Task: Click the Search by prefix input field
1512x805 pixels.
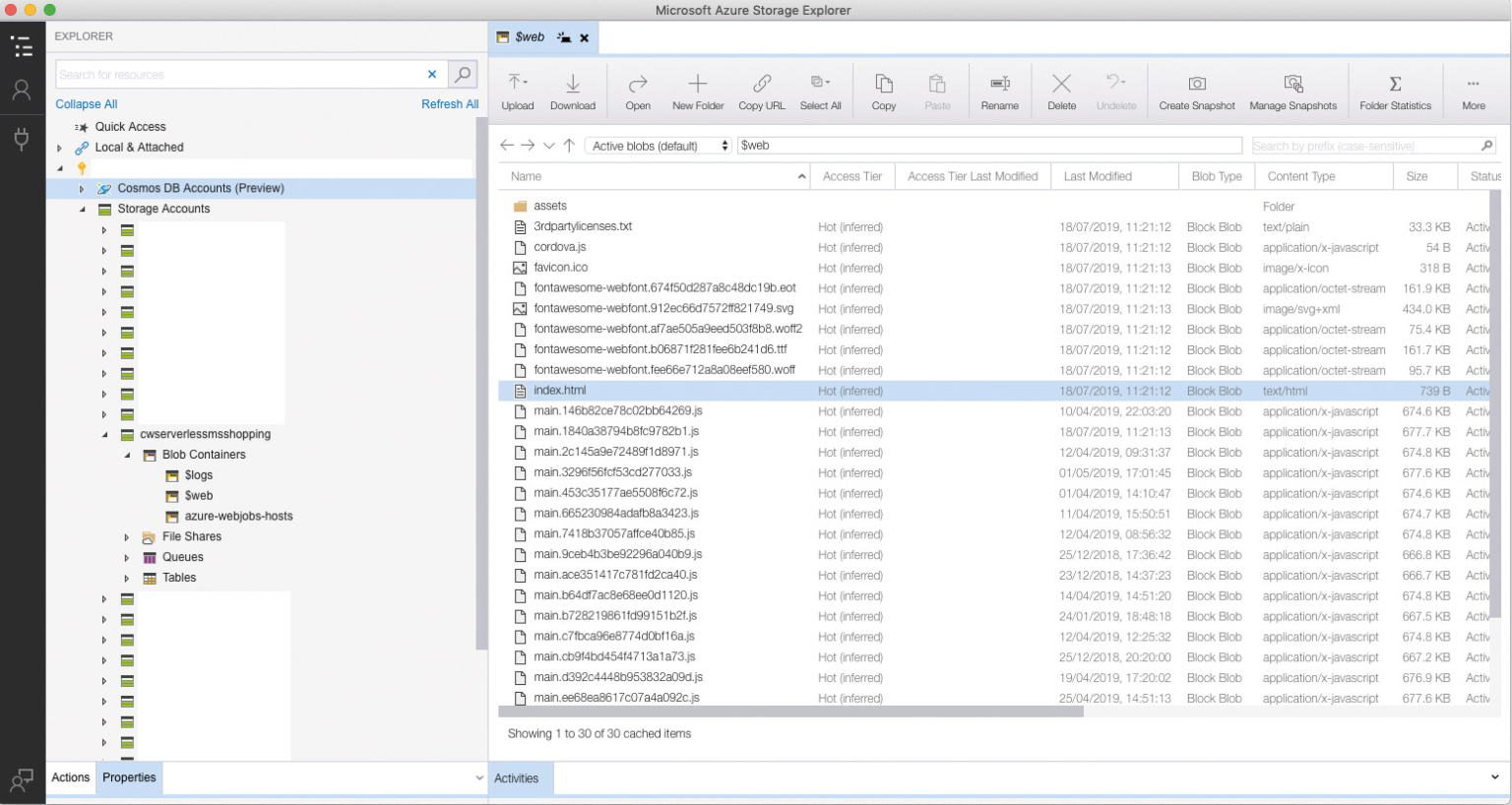Action: (x=1365, y=146)
